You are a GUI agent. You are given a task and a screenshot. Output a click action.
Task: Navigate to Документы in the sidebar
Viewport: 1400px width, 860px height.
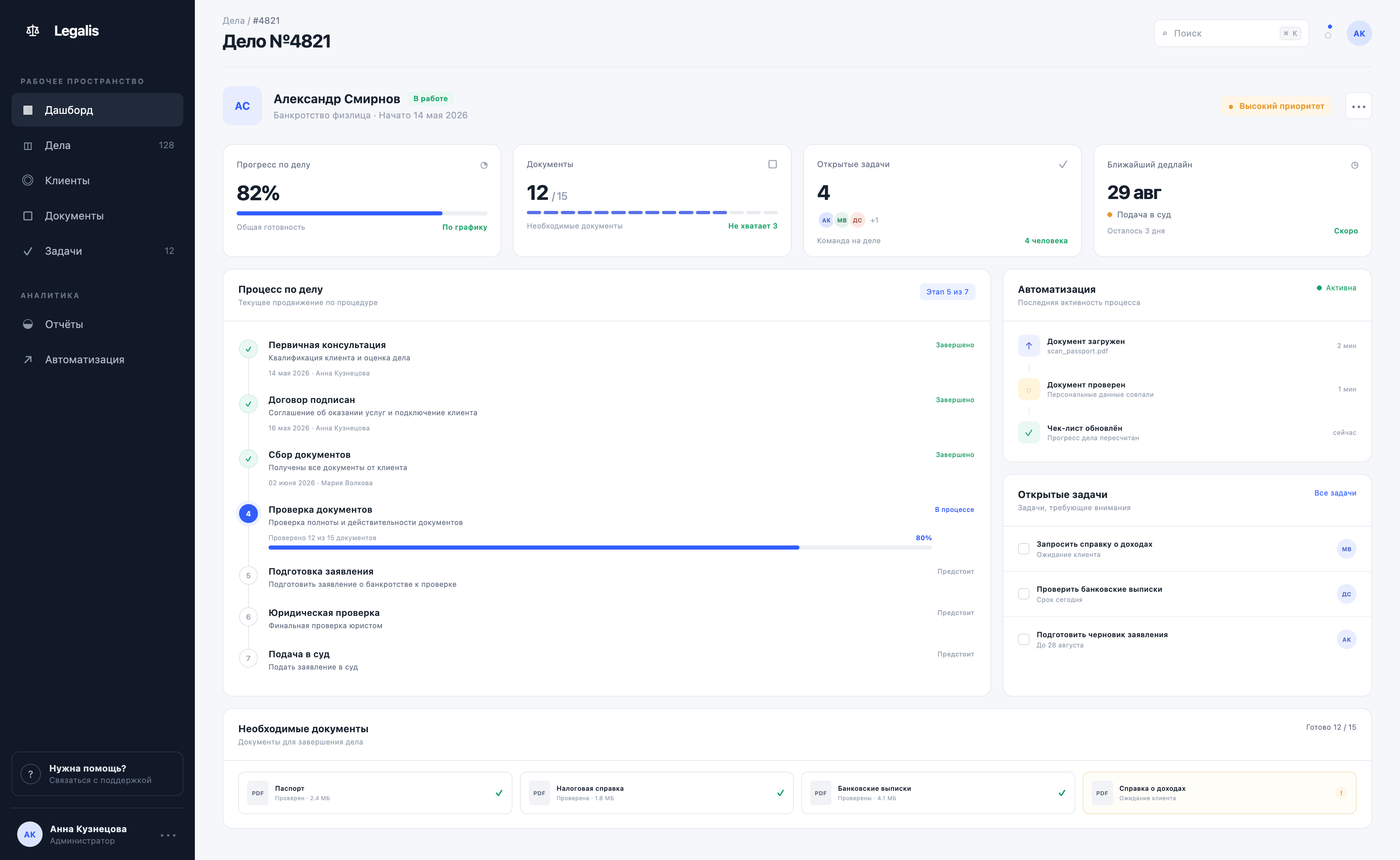(x=97, y=215)
